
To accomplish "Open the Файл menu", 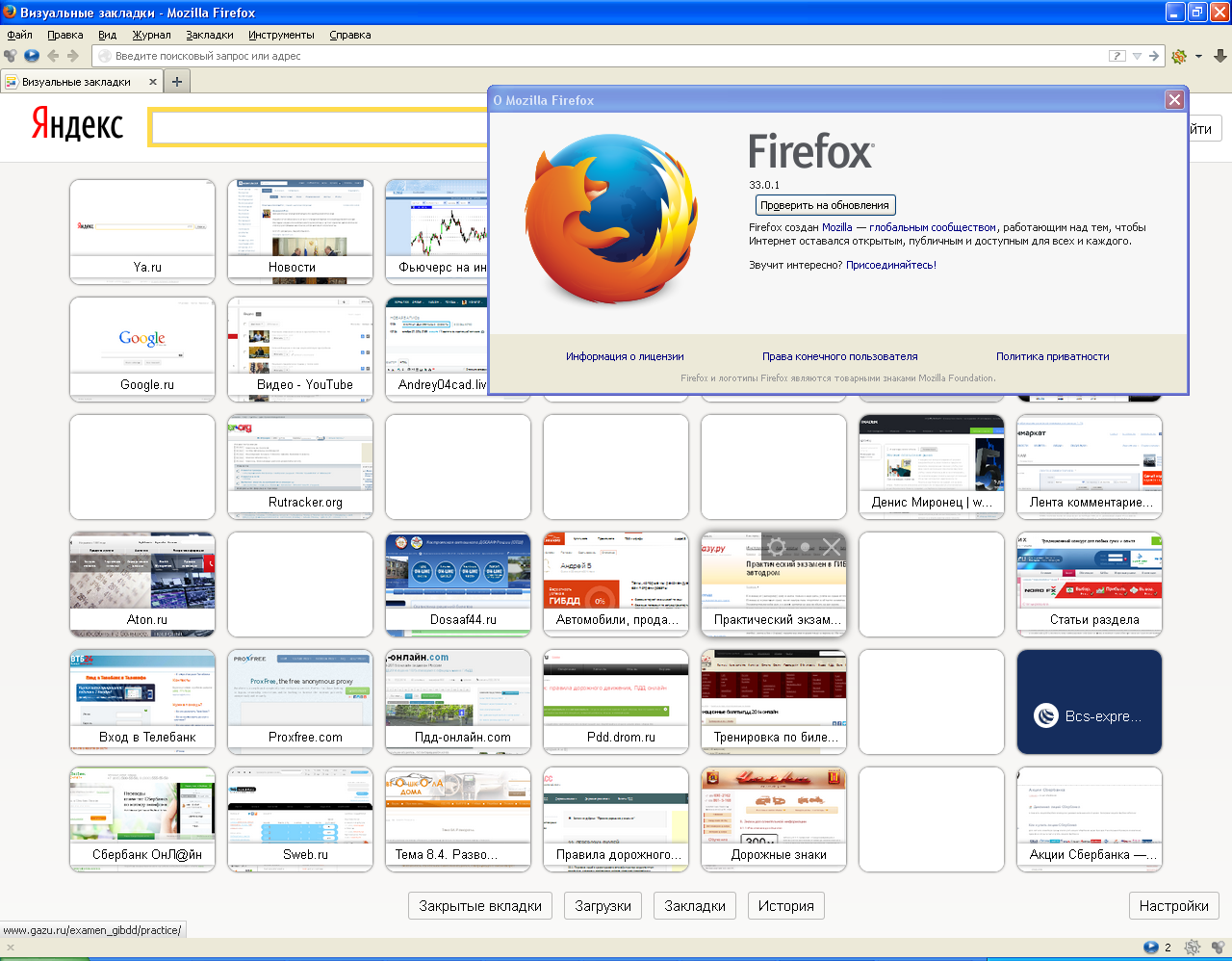I will [x=19, y=35].
